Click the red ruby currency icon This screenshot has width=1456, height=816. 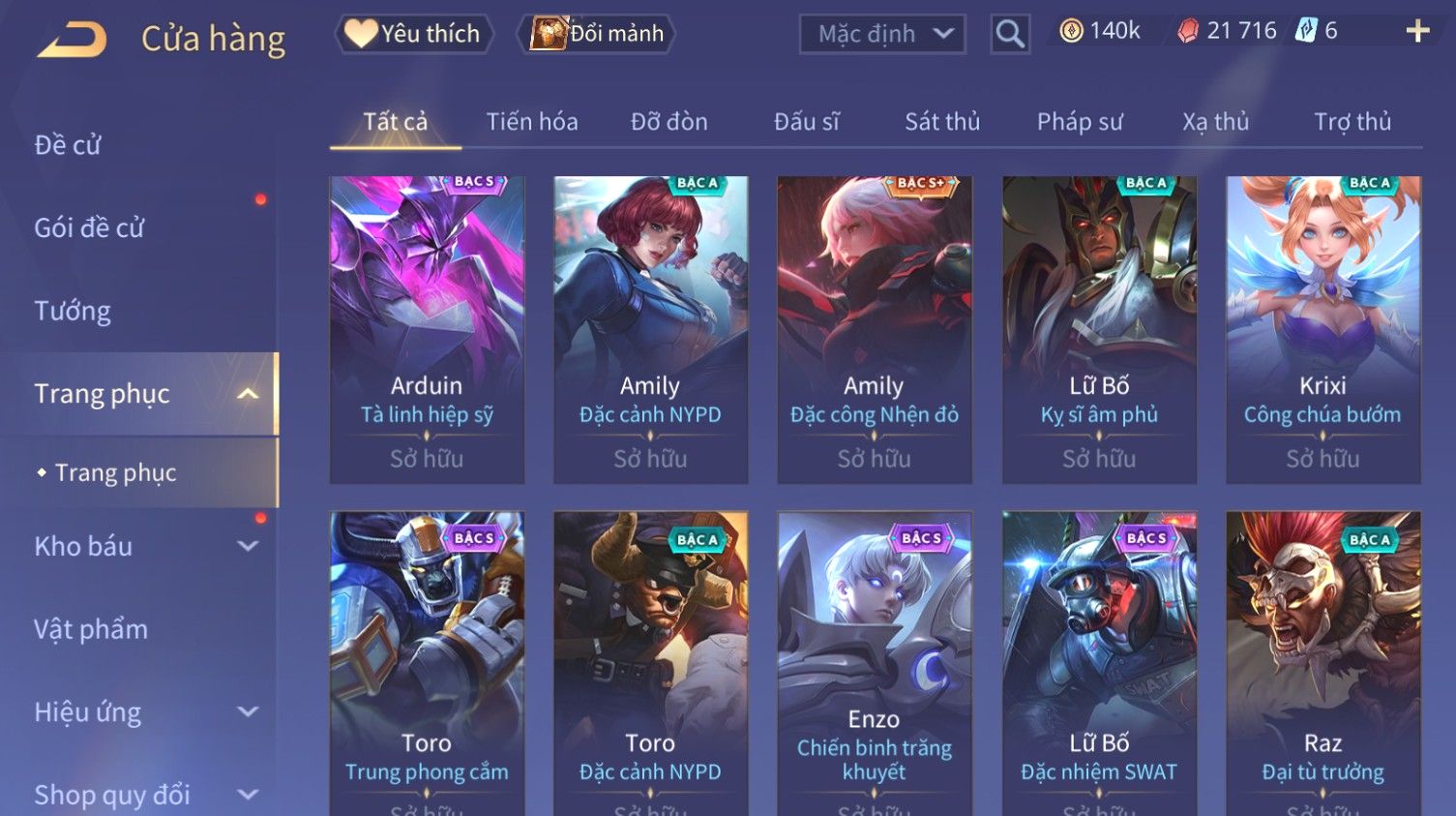[1188, 31]
